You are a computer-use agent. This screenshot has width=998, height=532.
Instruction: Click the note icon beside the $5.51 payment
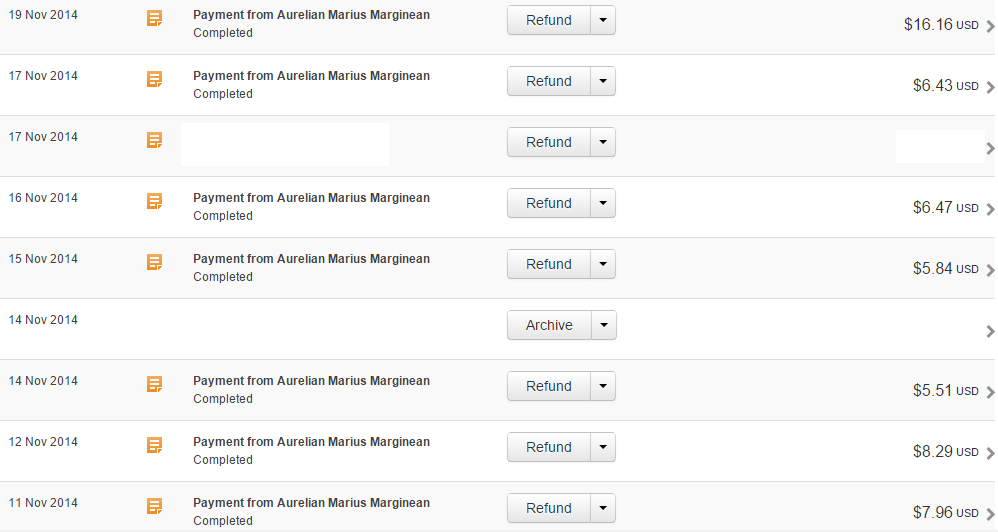[155, 384]
